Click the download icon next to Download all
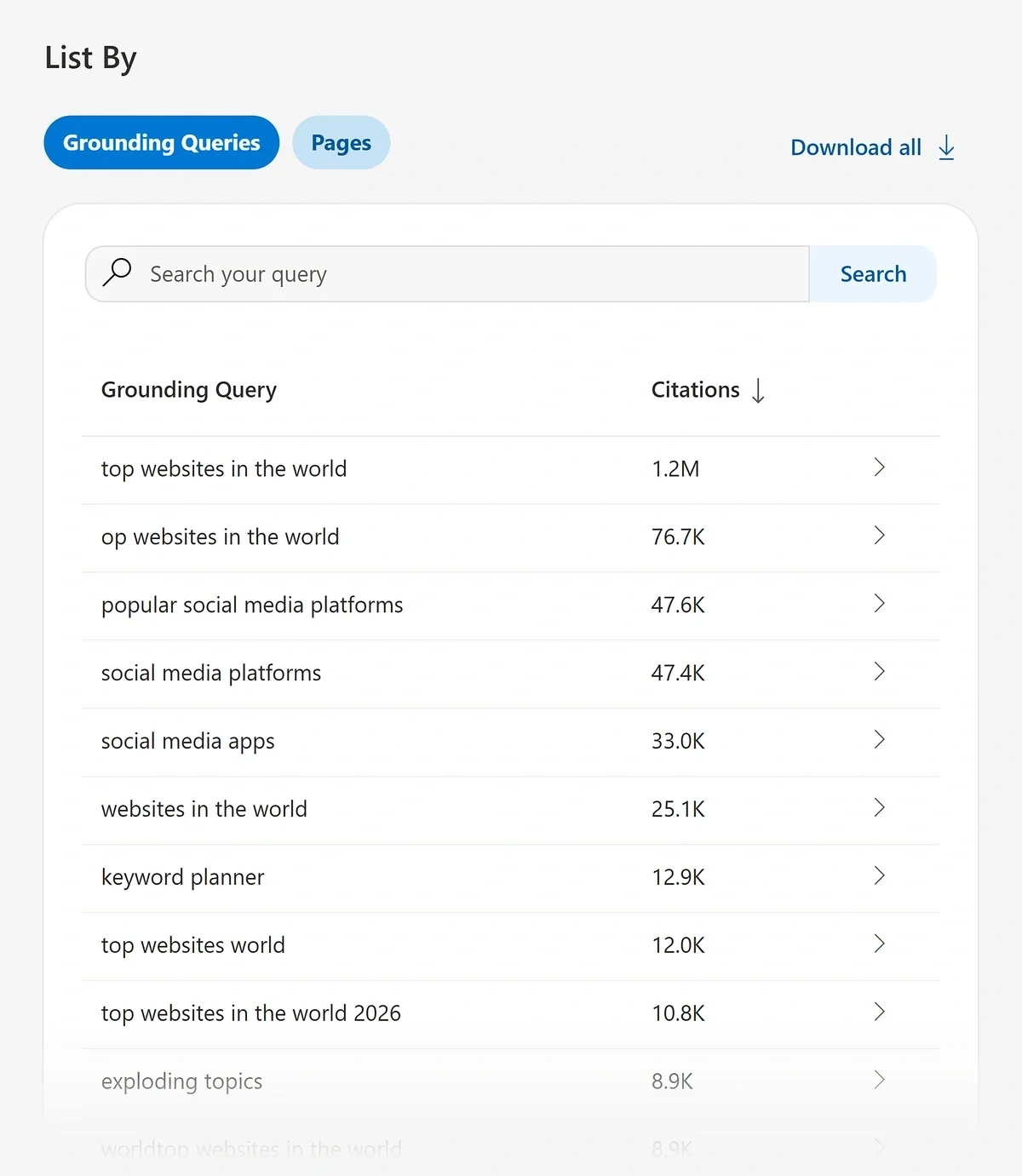Screen dimensions: 1022x1176 [x=946, y=147]
